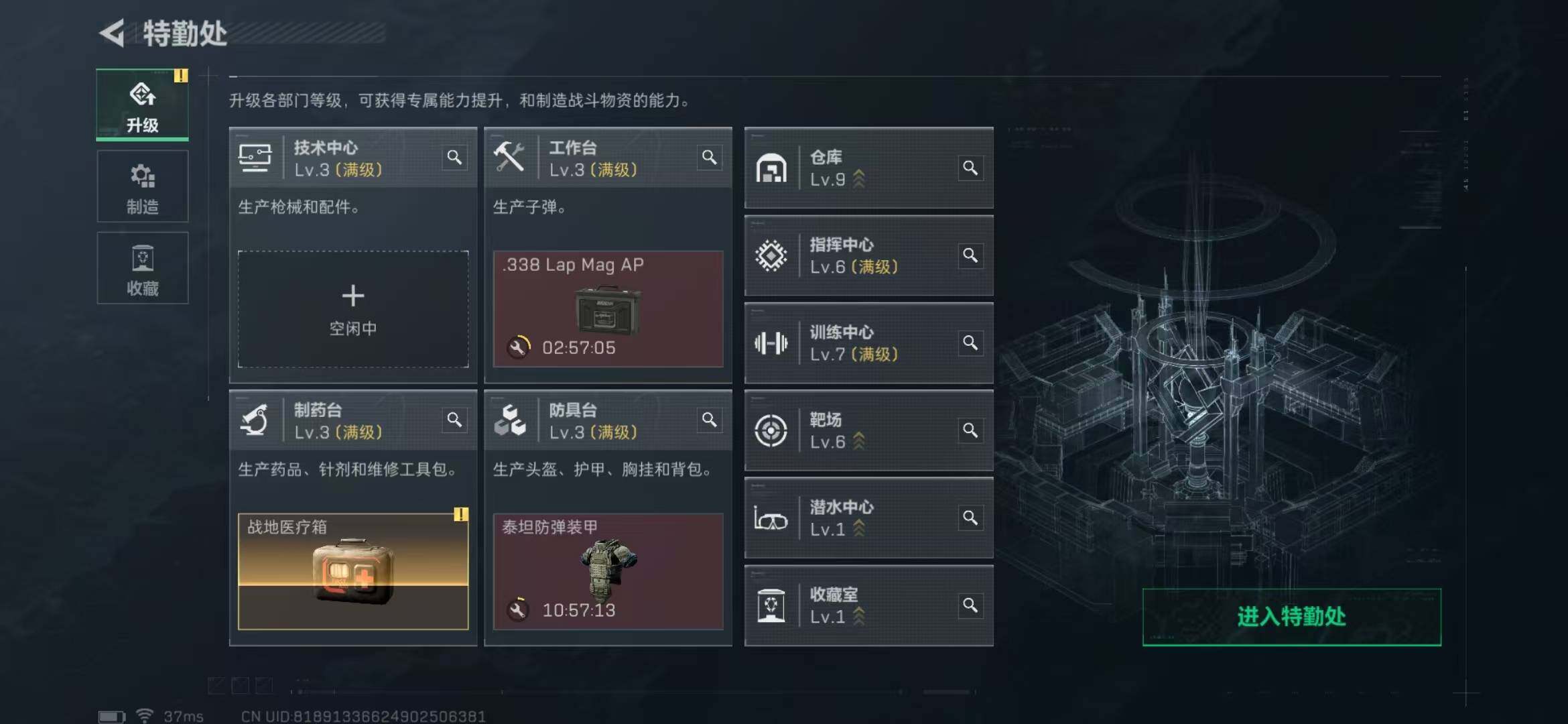Select the .338 Lap Mag AP production card
This screenshot has height=724, width=1568.
(x=608, y=309)
